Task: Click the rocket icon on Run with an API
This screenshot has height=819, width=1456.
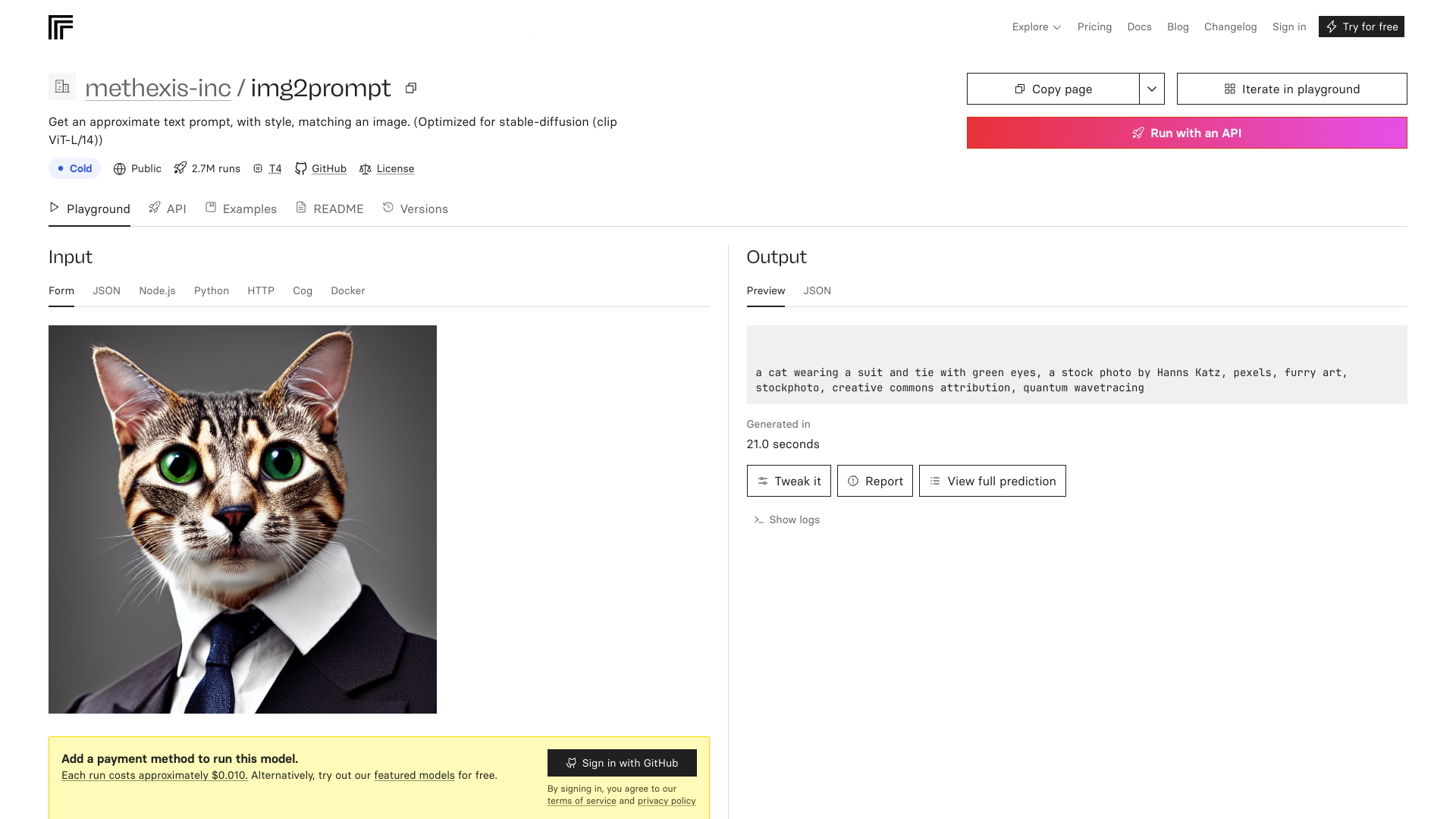Action: point(1137,133)
